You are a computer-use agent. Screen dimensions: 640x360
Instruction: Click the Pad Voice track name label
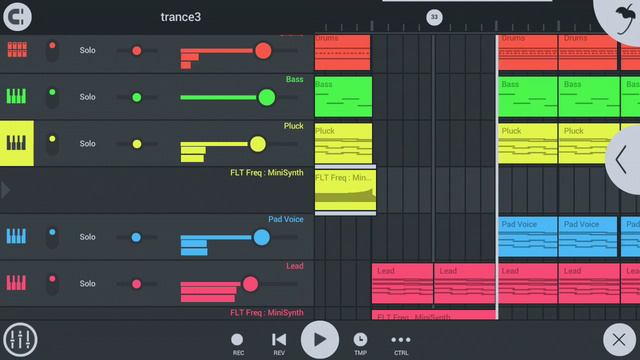(x=286, y=219)
